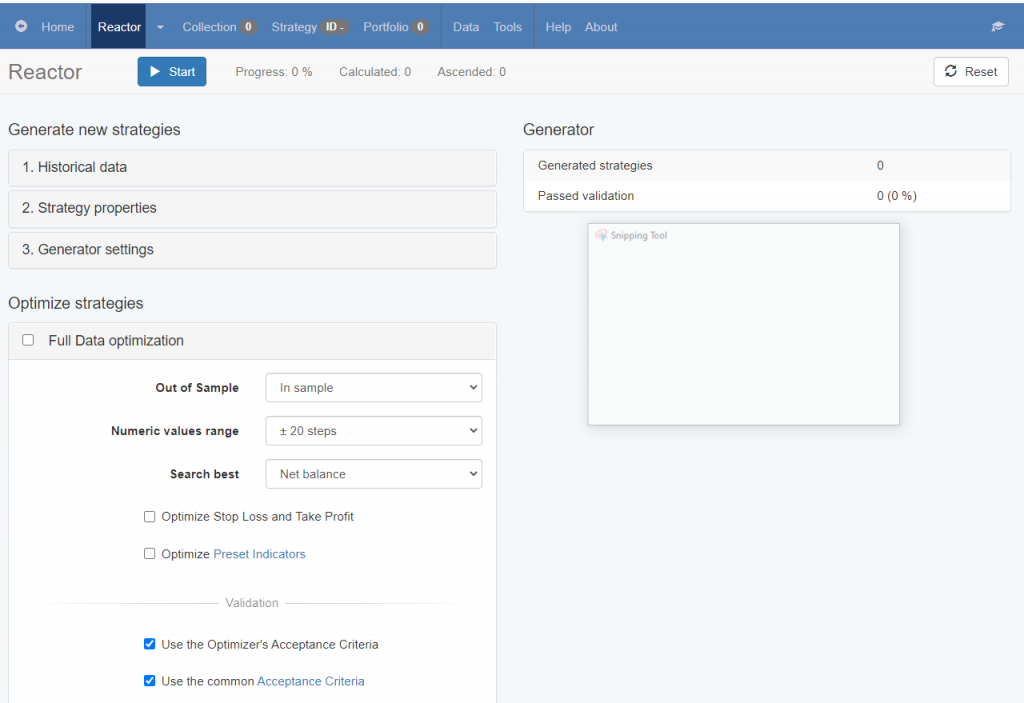
Task: Expand the Historical data section
Action: [252, 167]
